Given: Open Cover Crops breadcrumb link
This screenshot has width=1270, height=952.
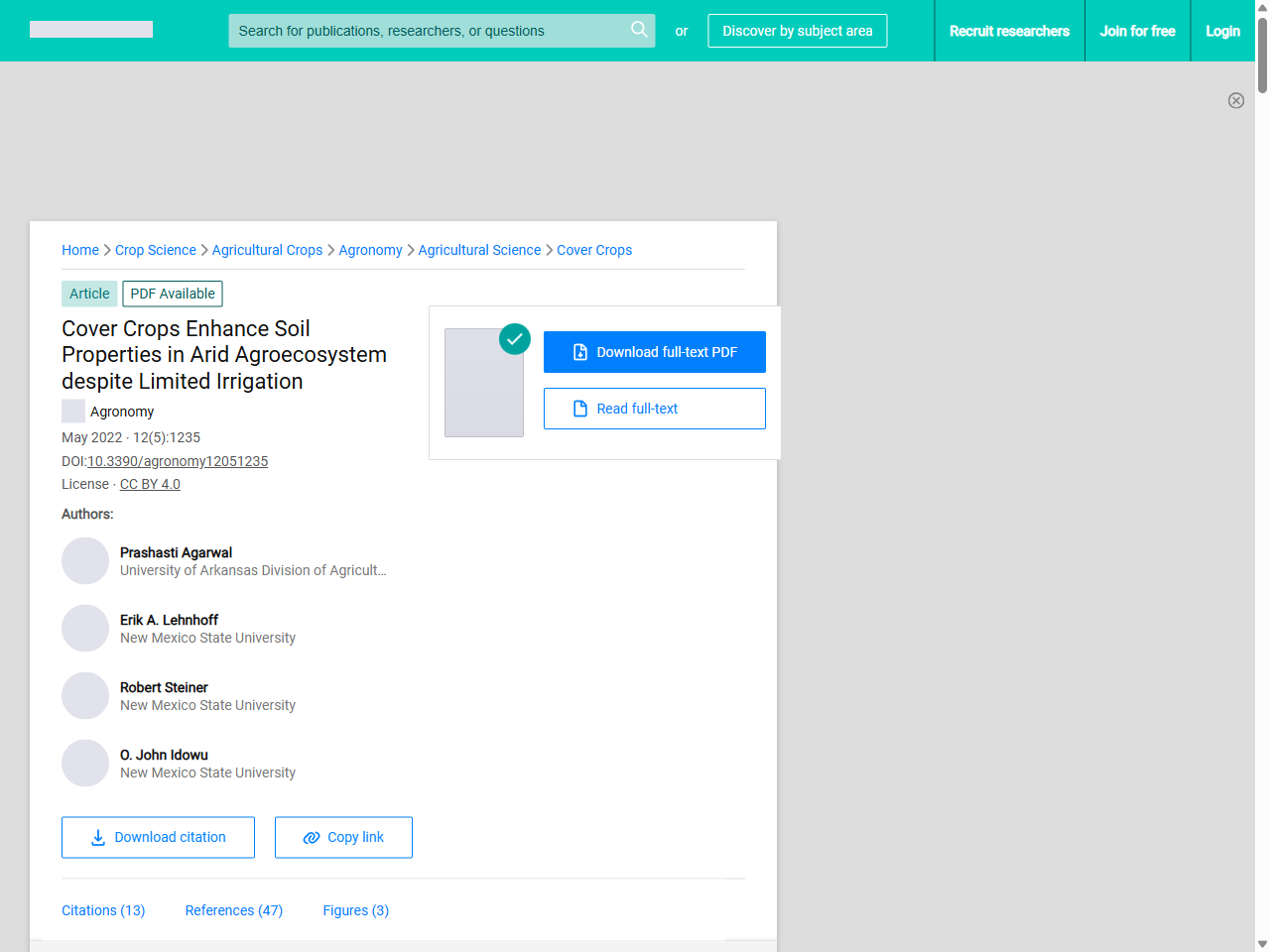Looking at the screenshot, I should [594, 250].
